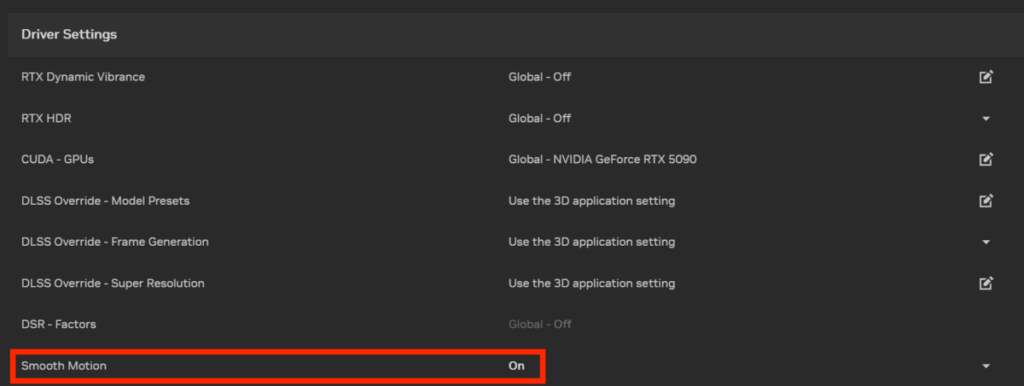The height and width of the screenshot is (386, 1024).
Task: Click RTX HDR 'Global - Off' value
Action: (539, 118)
